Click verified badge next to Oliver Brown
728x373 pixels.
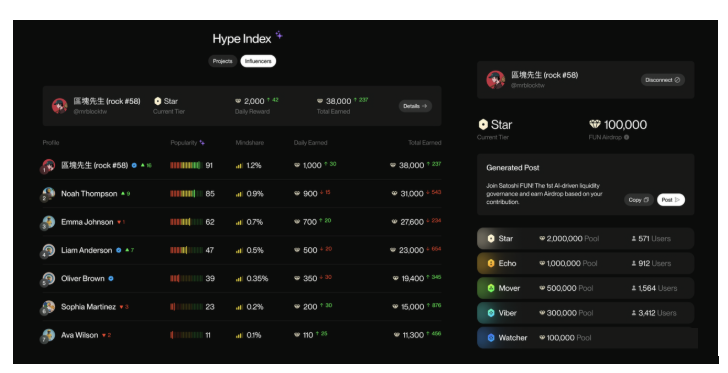click(x=111, y=279)
